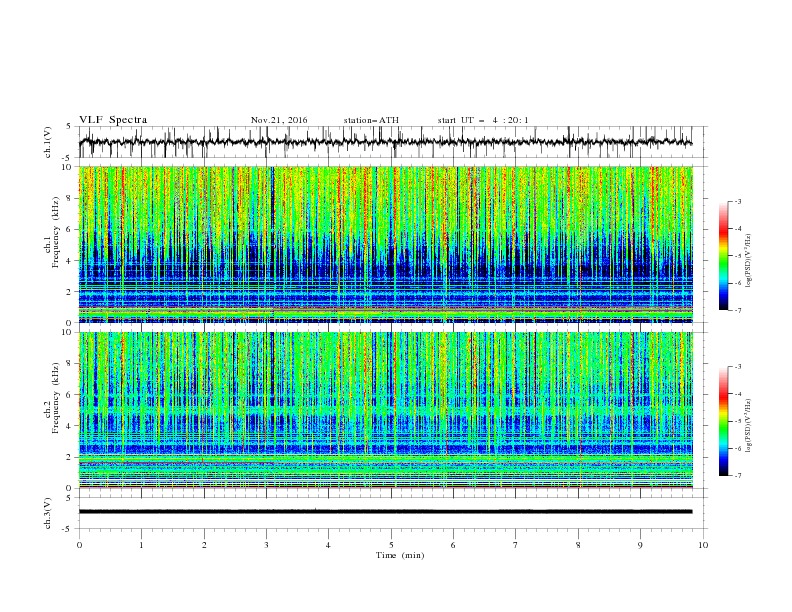The image size is (792, 612).
Task: Click time axis tick label "1"
Action: pyautogui.click(x=141, y=545)
